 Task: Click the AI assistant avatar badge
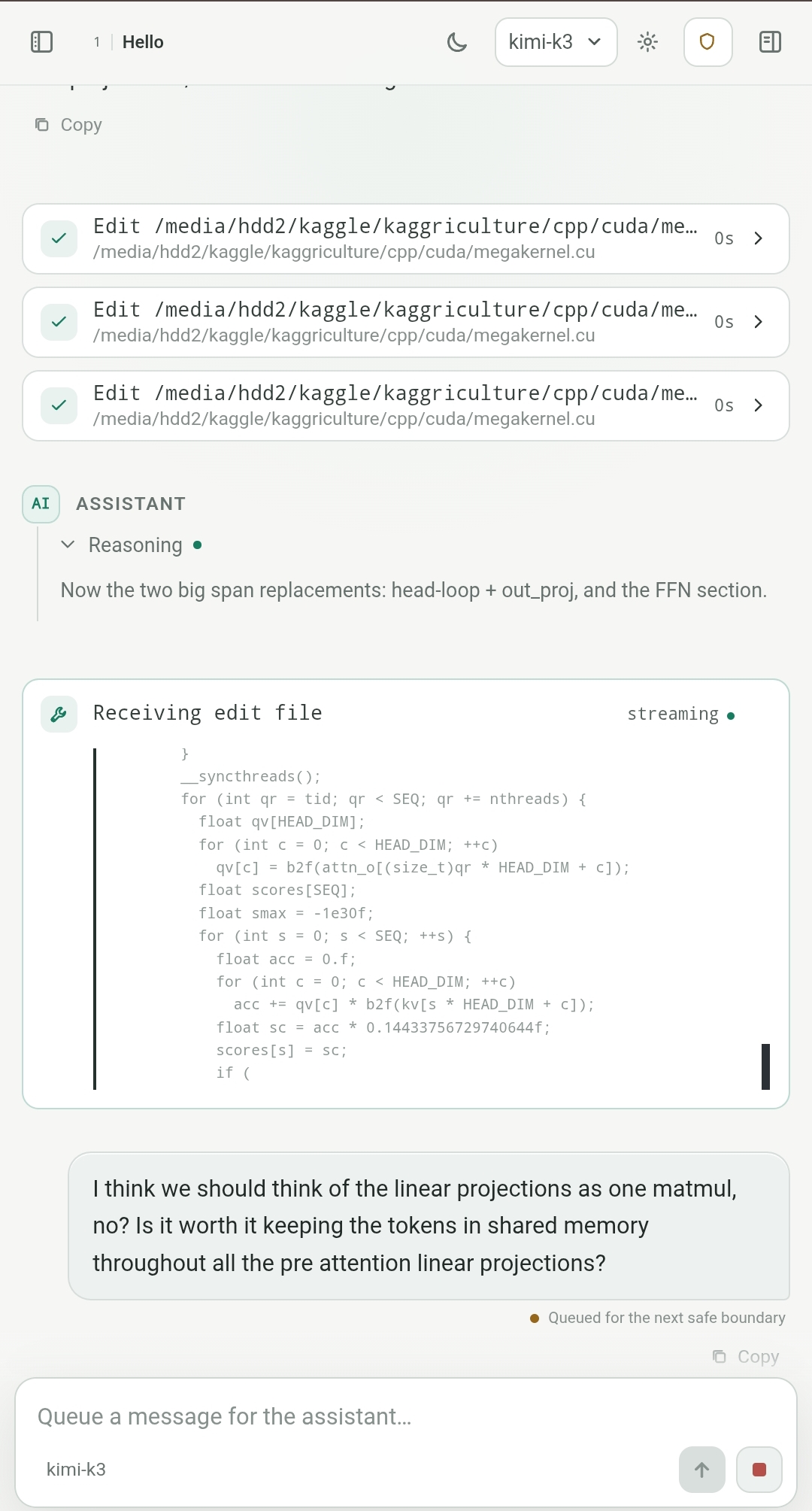pos(41,504)
